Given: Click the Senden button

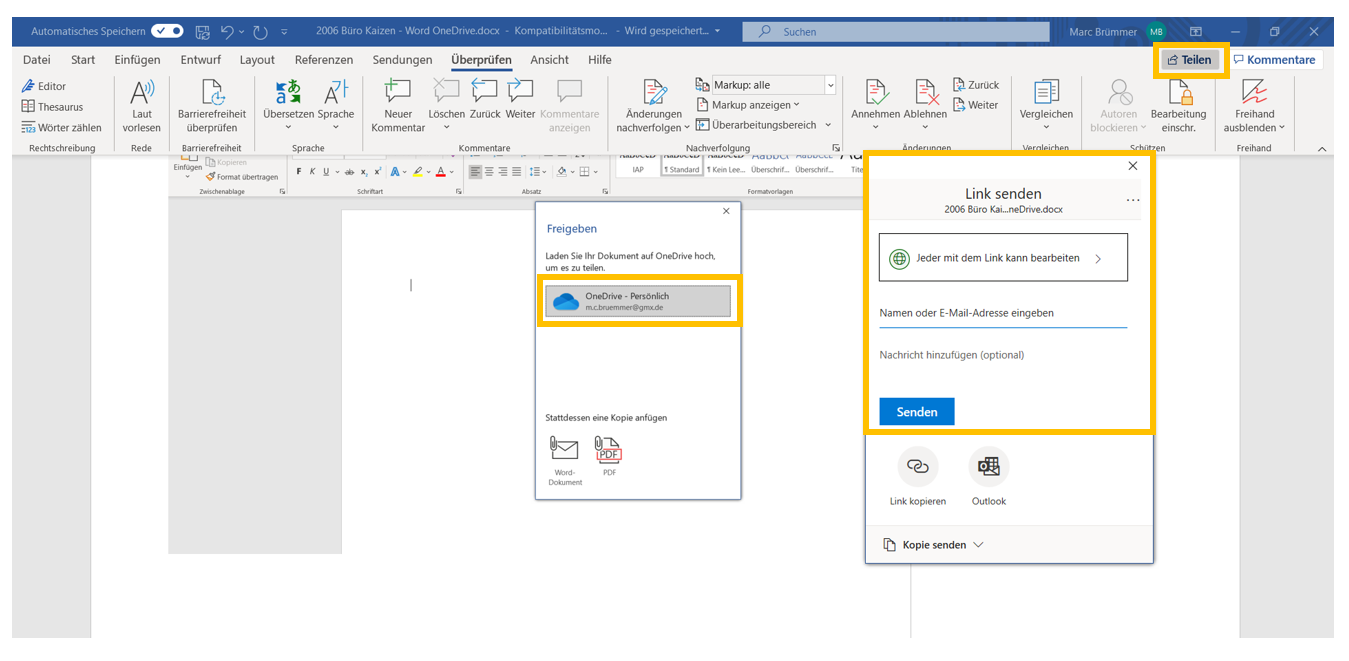Looking at the screenshot, I should click(917, 412).
